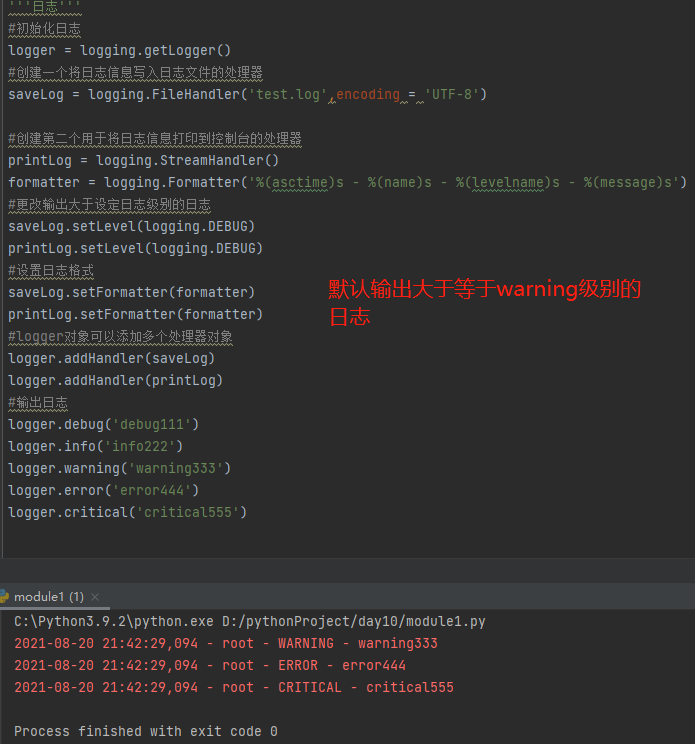Click %(asctime)s in the format string
Image resolution: width=695 pixels, height=744 pixels.
click(300, 182)
